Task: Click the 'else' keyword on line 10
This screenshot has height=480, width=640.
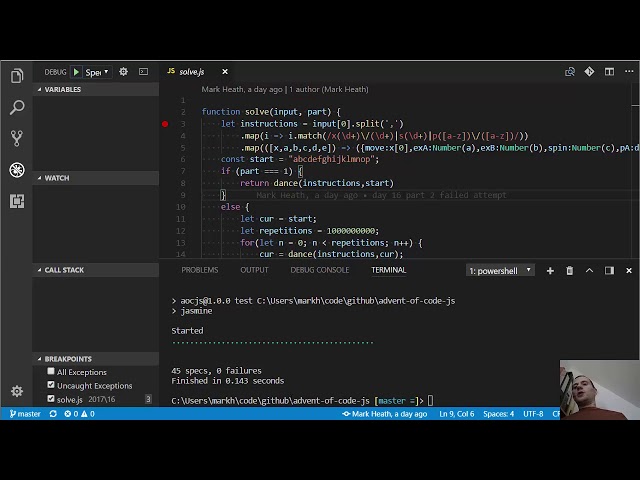Action: pyautogui.click(x=230, y=207)
